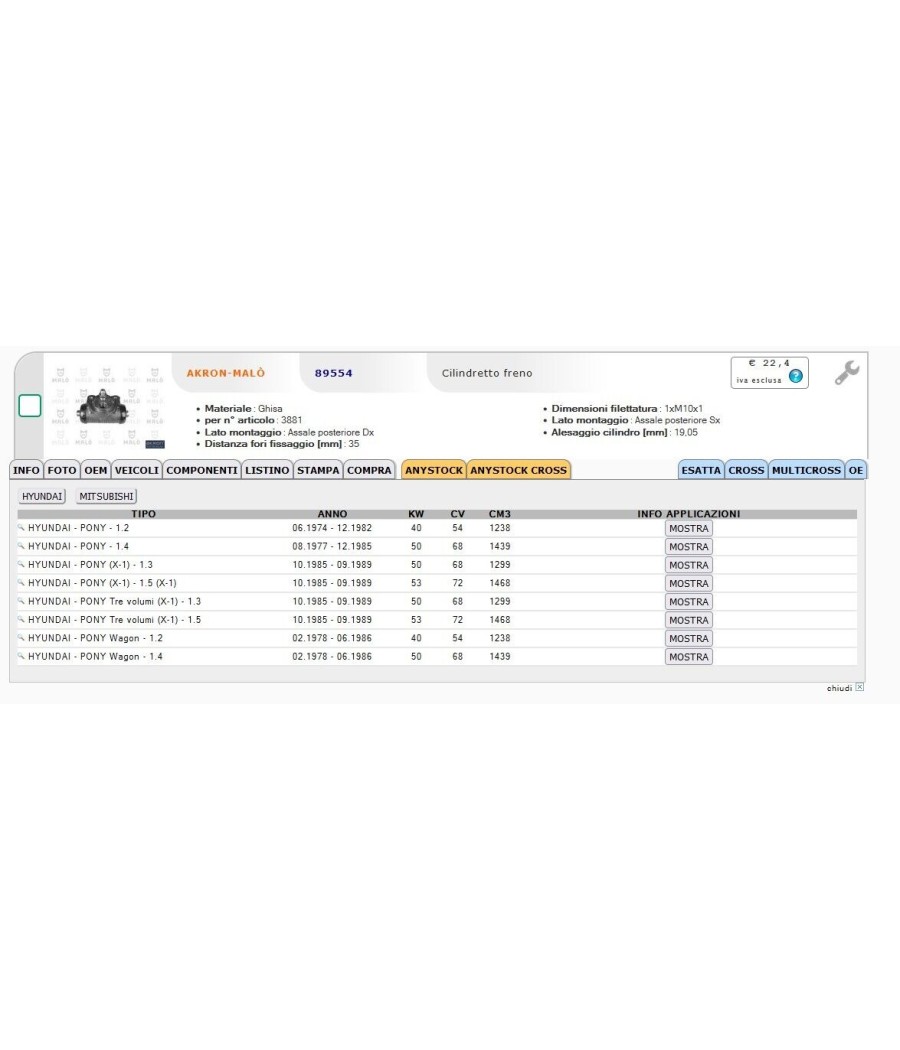Click the chiudi link text
Screen dimensions: 900x1050
839,688
